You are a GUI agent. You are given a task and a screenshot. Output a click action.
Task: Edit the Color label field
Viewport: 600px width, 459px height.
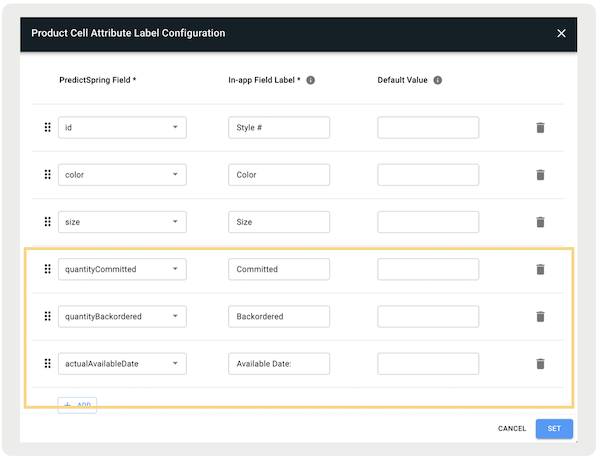point(279,175)
